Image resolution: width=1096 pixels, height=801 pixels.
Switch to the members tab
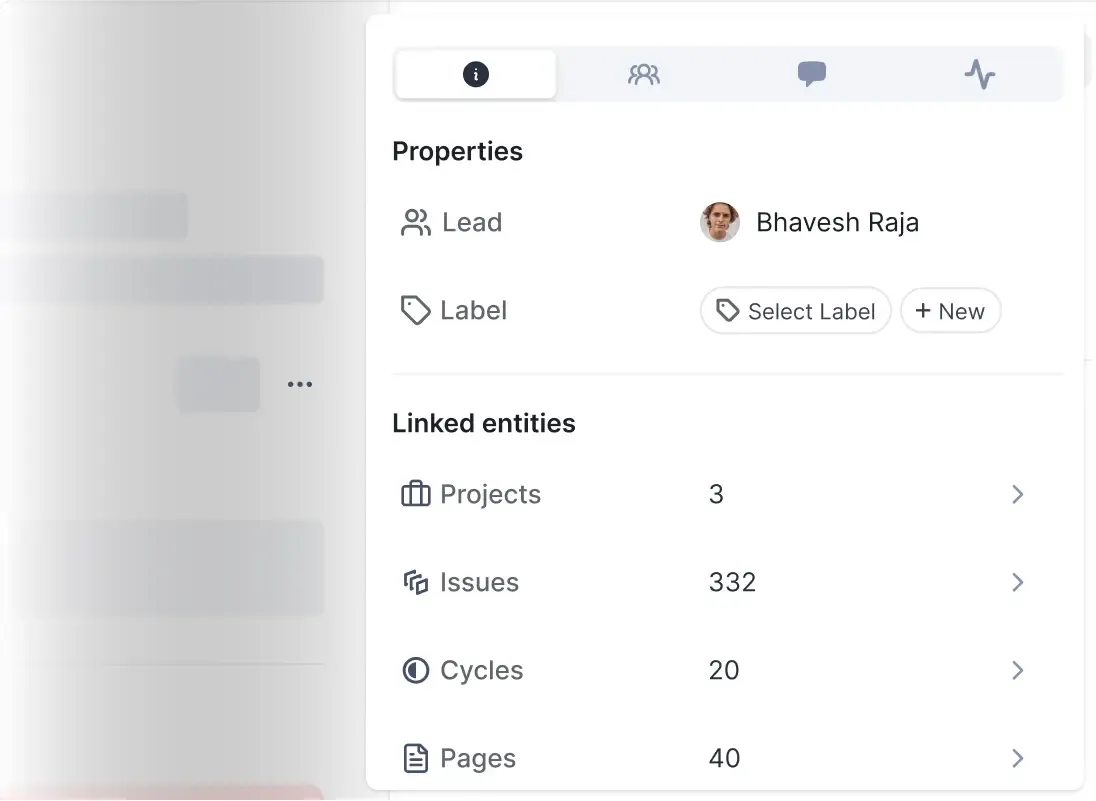pyautogui.click(x=643, y=75)
